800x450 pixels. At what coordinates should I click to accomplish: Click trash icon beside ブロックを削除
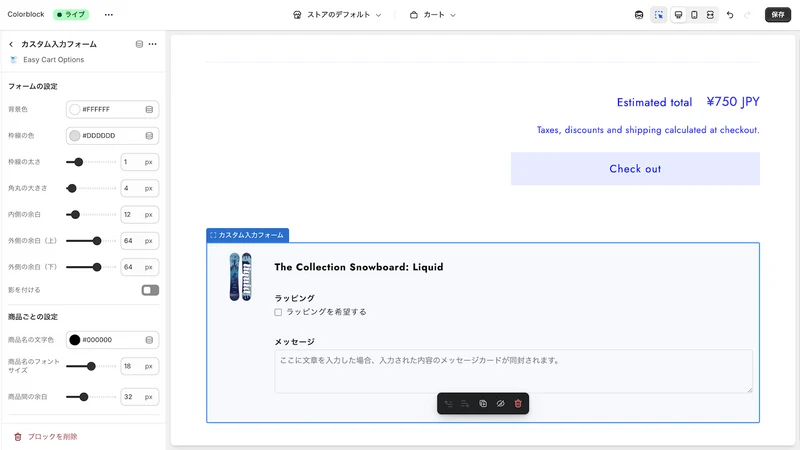[x=18, y=437]
